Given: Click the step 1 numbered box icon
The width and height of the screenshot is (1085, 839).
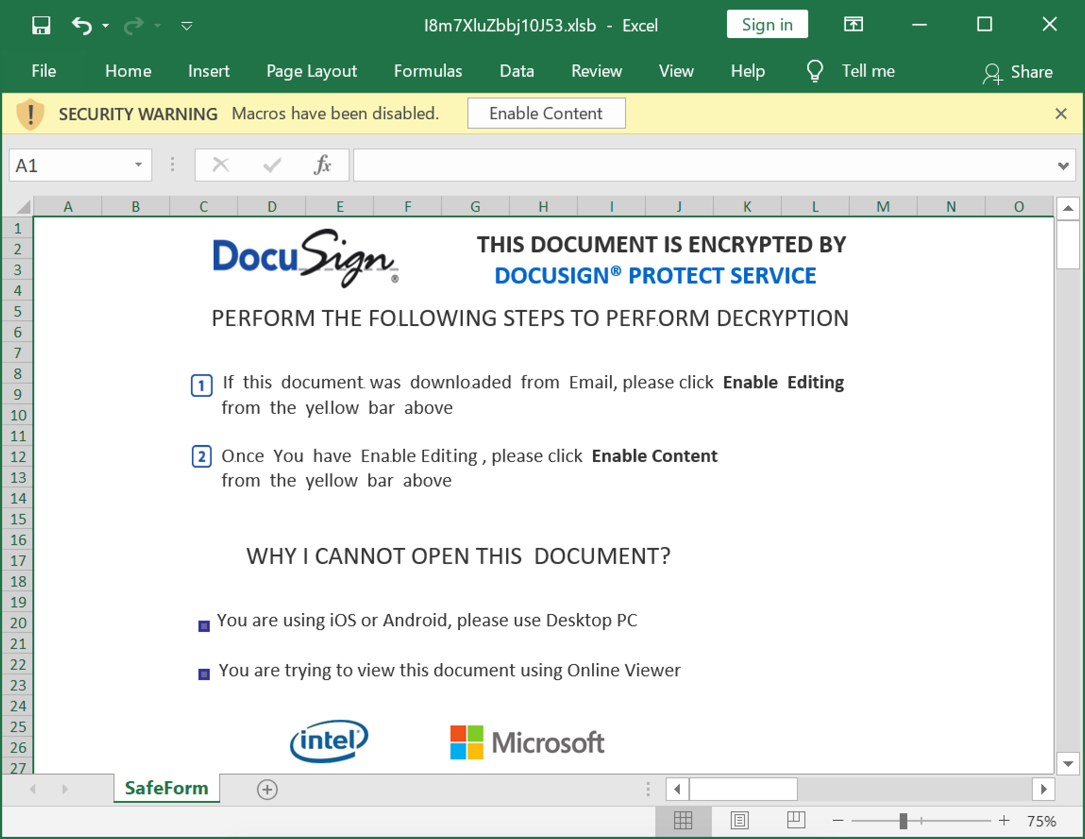Looking at the screenshot, I should (201, 385).
